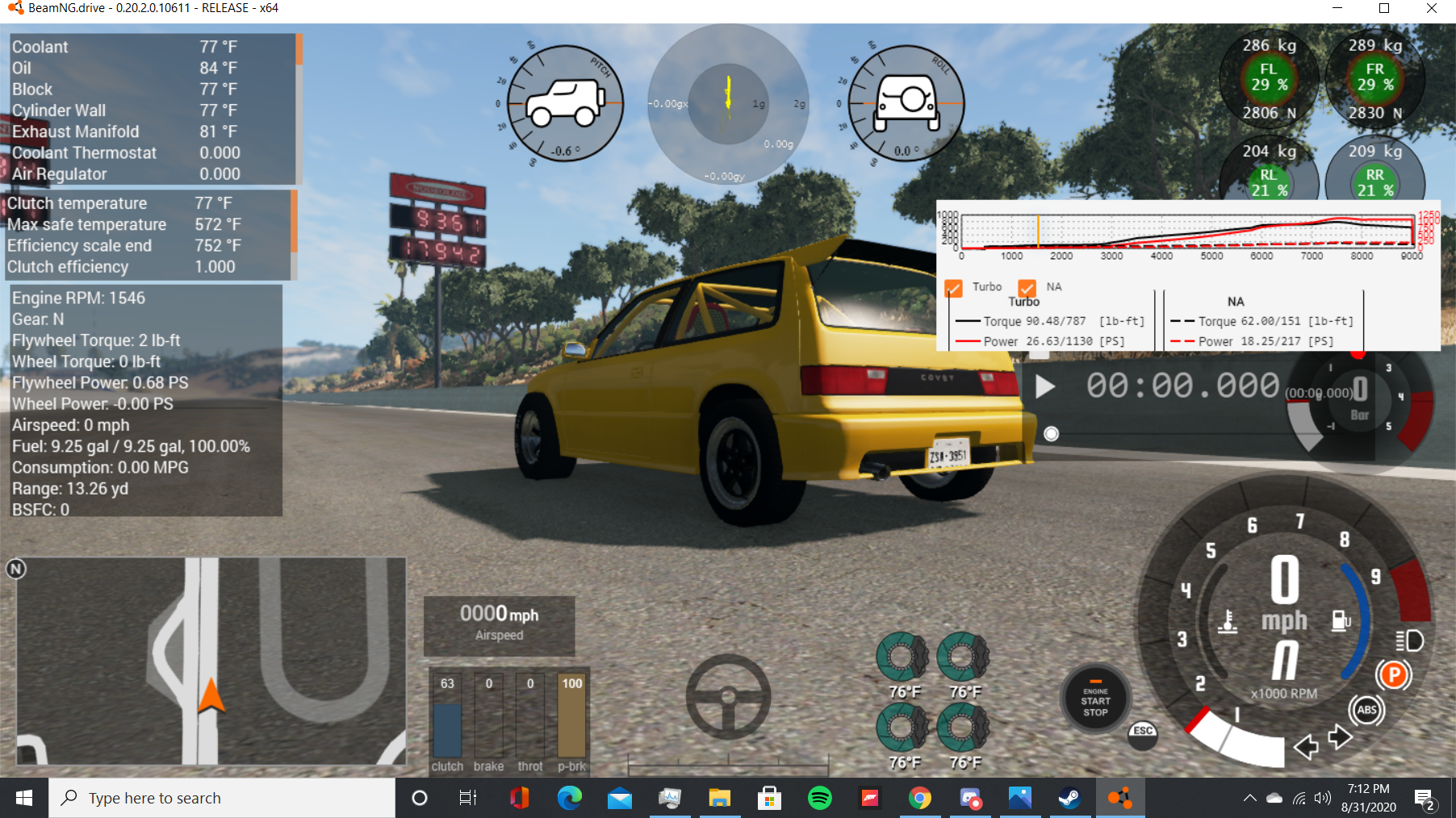
Task: Click the Turbo Torque 90.48/787 legend
Action: coord(1050,321)
